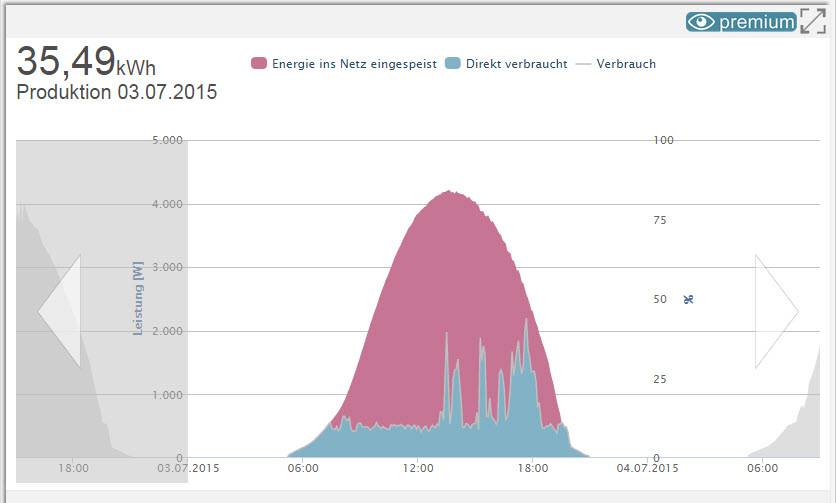Click the peak of the pink feed-in area
This screenshot has height=503, width=836.
point(450,194)
